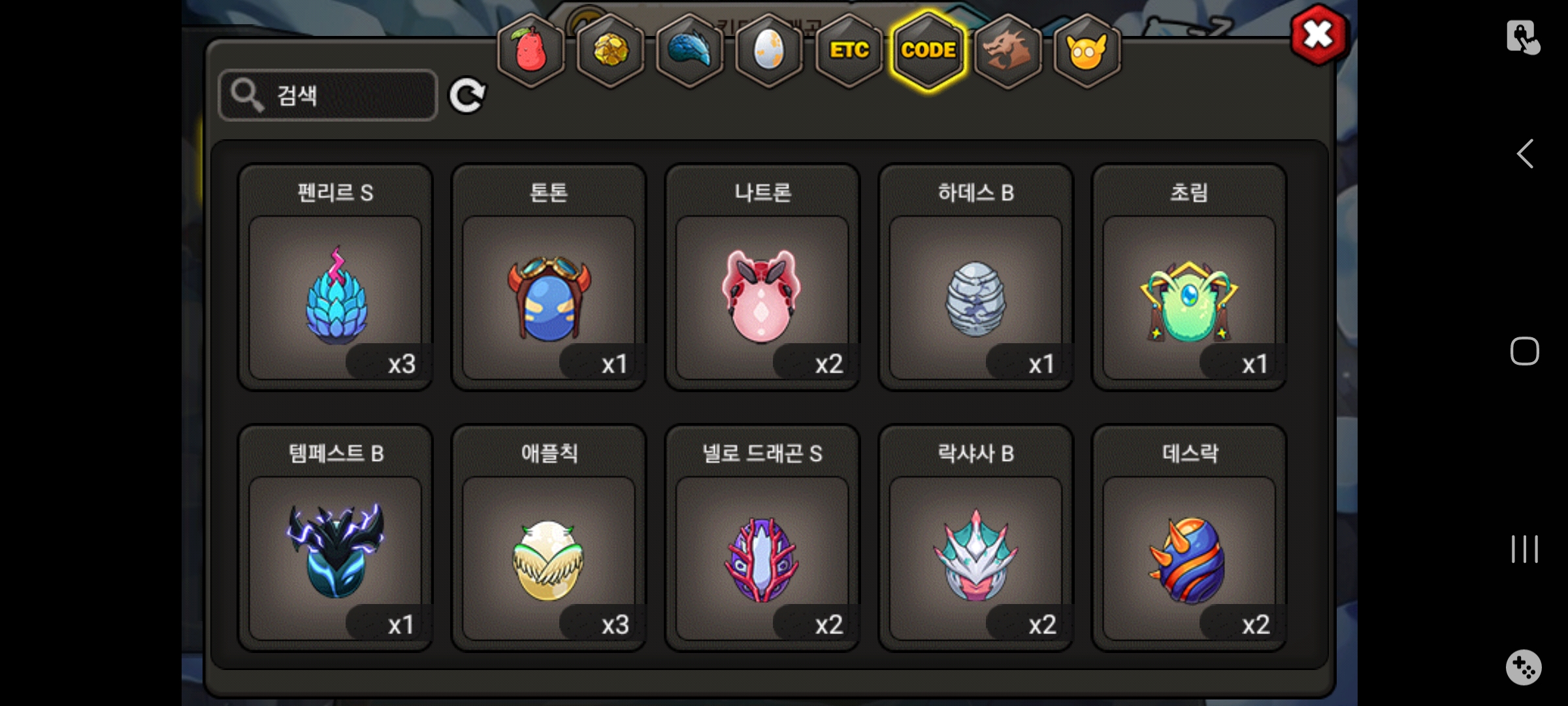Select the pink 나트론 egg
1568x706 pixels.
tap(762, 277)
